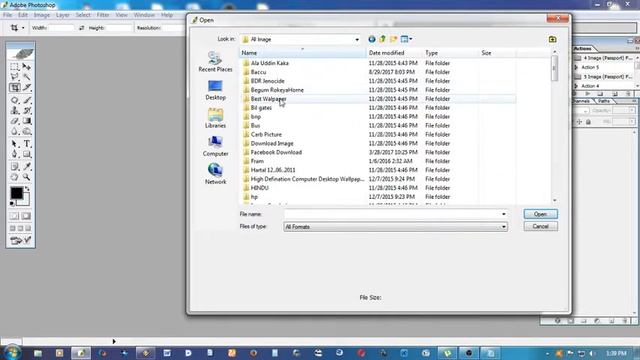
Task: Open the File name dropdown arrow
Action: point(504,214)
